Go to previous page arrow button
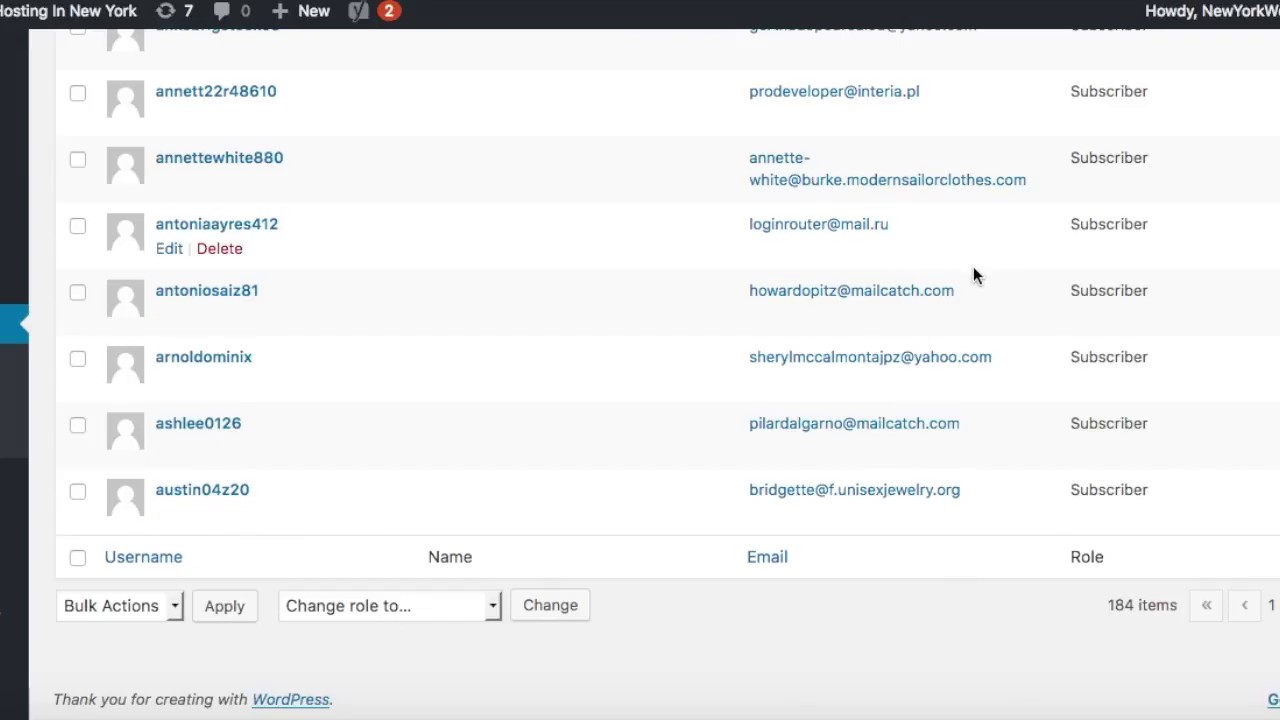Image resolution: width=1280 pixels, height=720 pixels. coord(1244,605)
